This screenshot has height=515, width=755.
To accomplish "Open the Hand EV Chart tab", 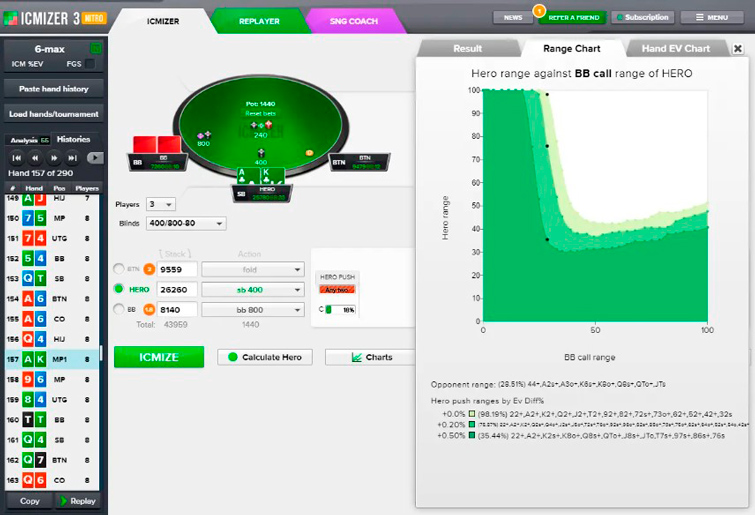I will (x=676, y=49).
